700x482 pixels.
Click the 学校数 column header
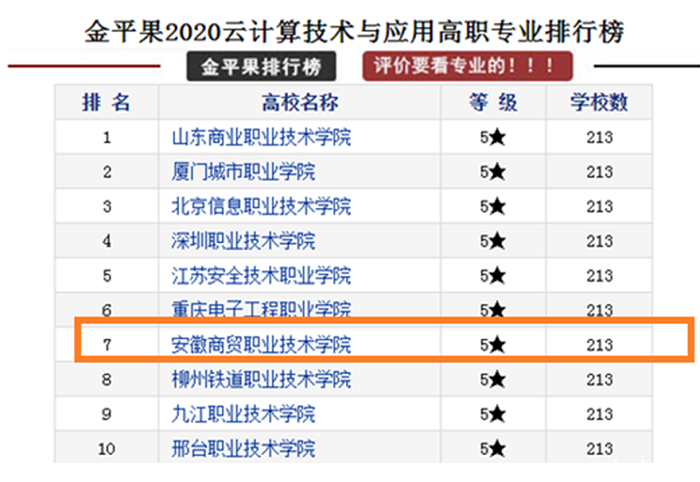(x=600, y=102)
